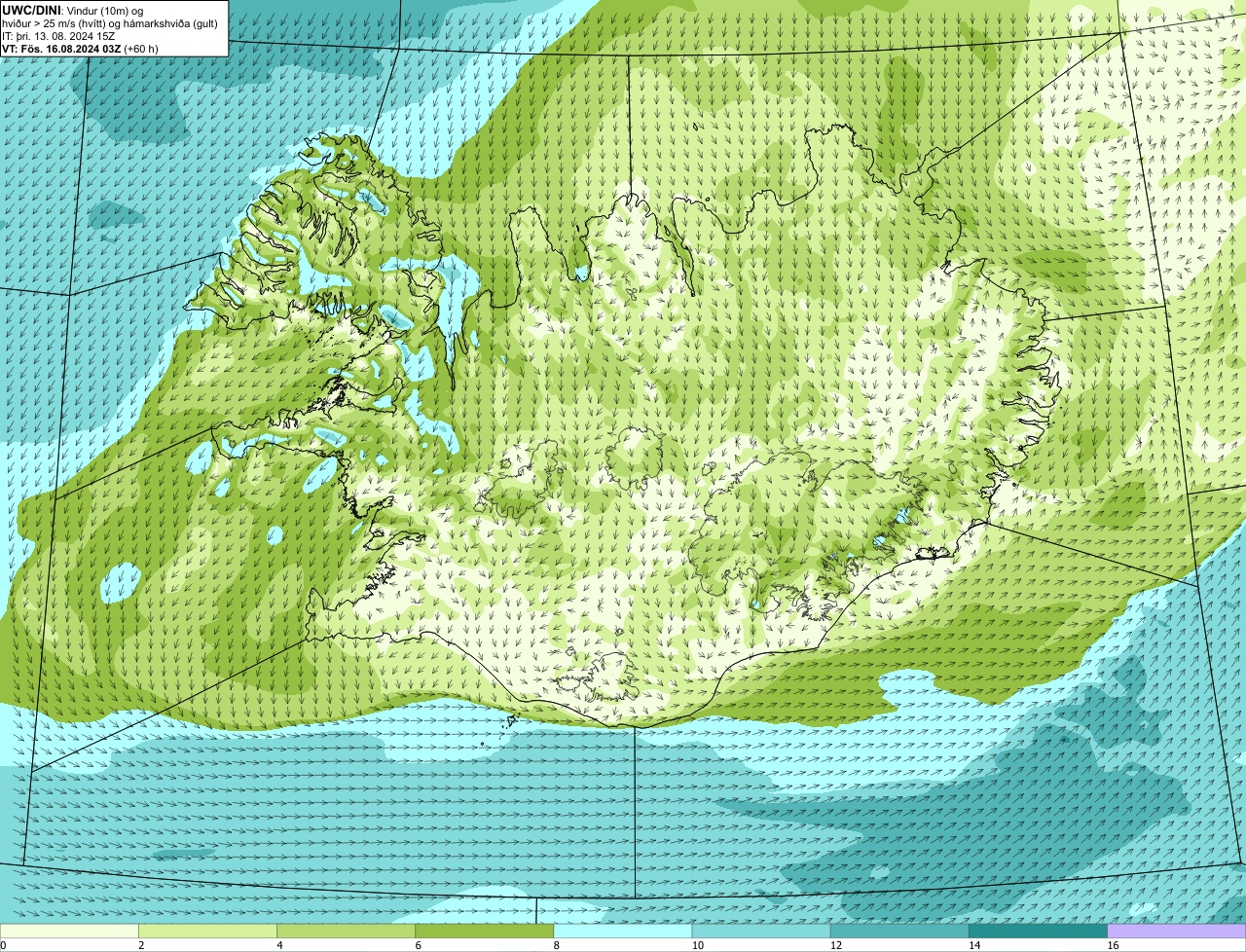Viewport: 1246px width, 952px height.
Task: Click the green 4–6 m/s legend swatch
Action: [x=346, y=931]
